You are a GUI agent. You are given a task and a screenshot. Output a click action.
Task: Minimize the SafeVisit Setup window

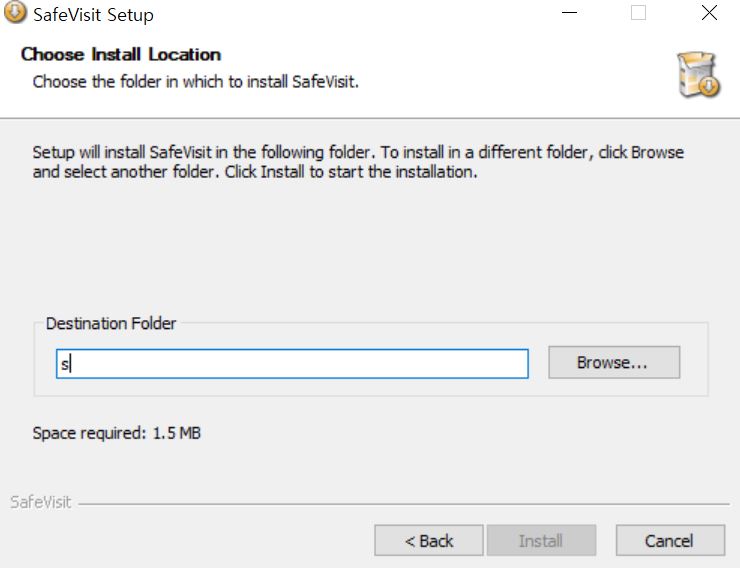pyautogui.click(x=570, y=13)
